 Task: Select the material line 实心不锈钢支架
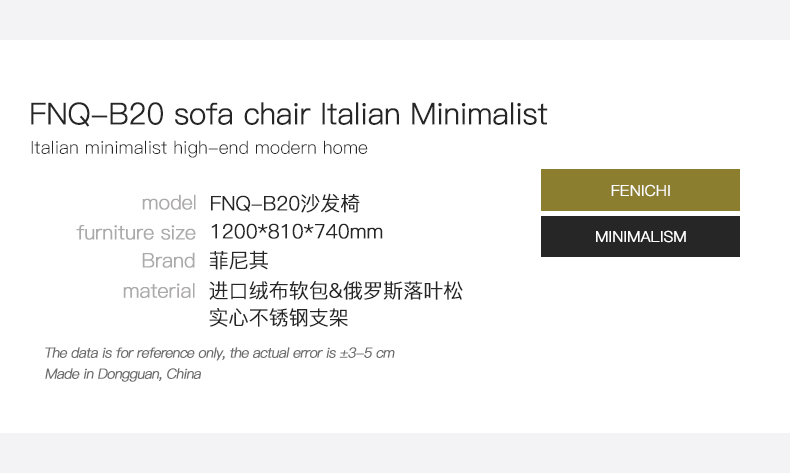pyautogui.click(x=279, y=319)
